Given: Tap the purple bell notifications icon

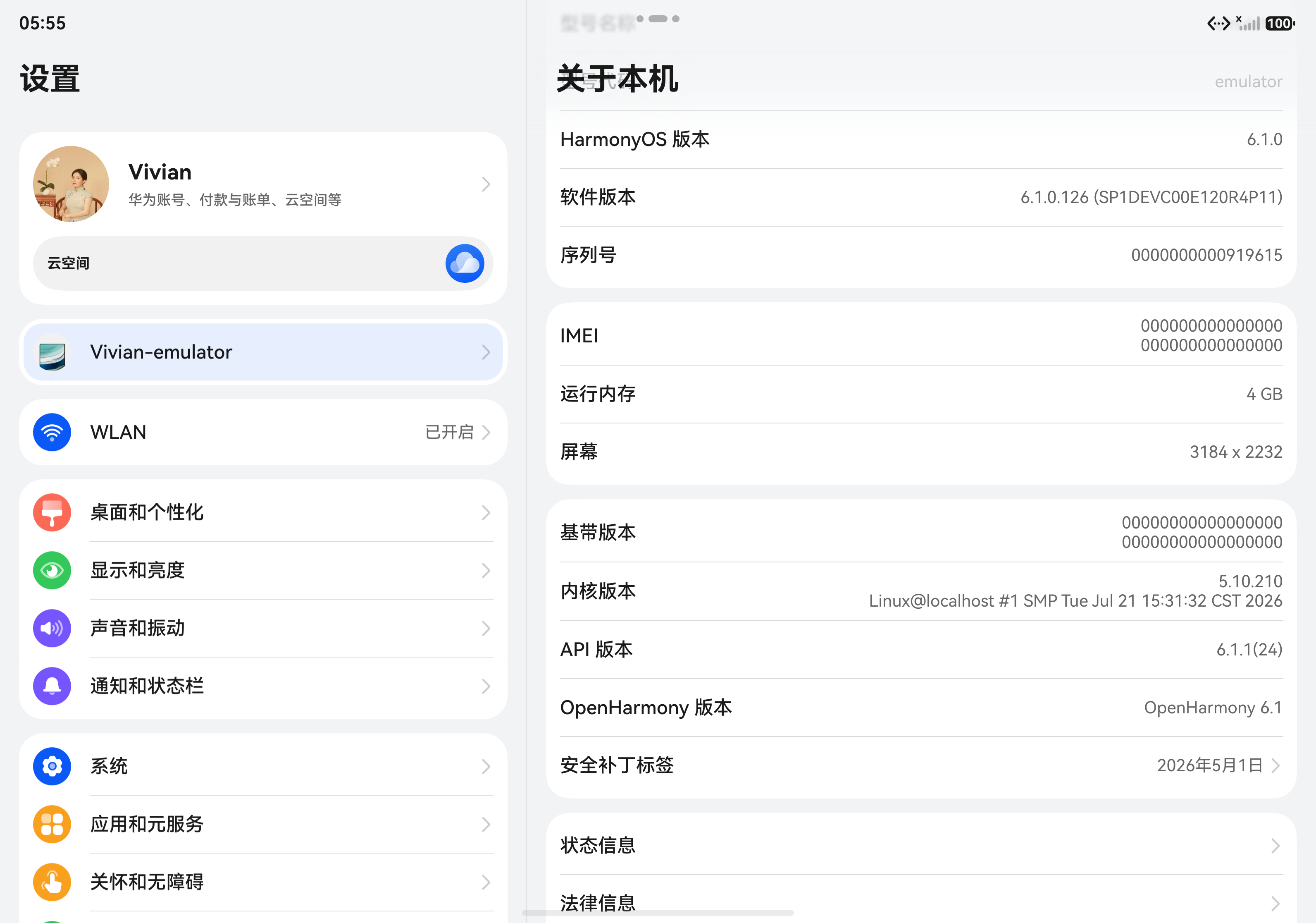Looking at the screenshot, I should [52, 686].
